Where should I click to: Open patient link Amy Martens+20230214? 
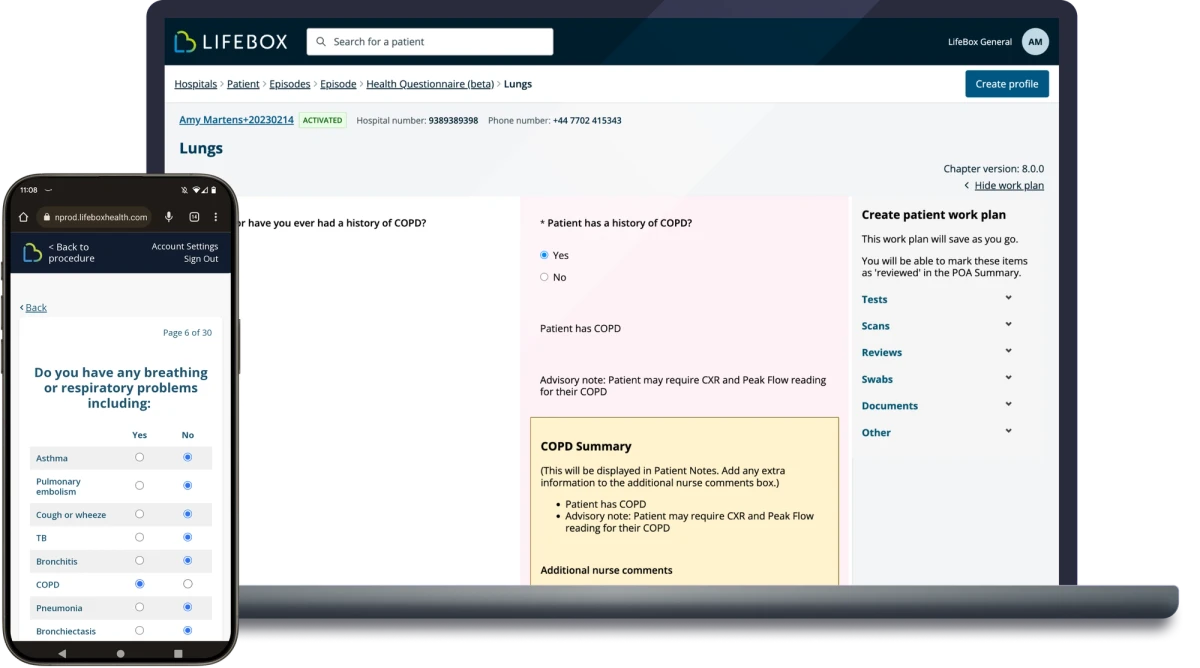click(x=237, y=120)
